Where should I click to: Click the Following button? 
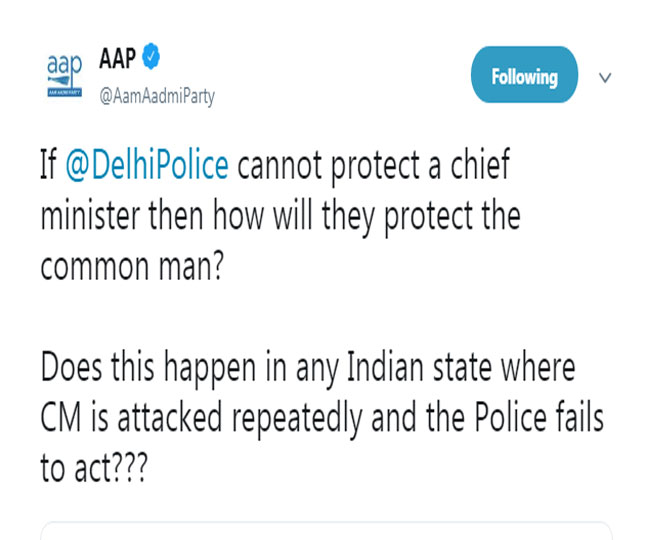point(523,76)
